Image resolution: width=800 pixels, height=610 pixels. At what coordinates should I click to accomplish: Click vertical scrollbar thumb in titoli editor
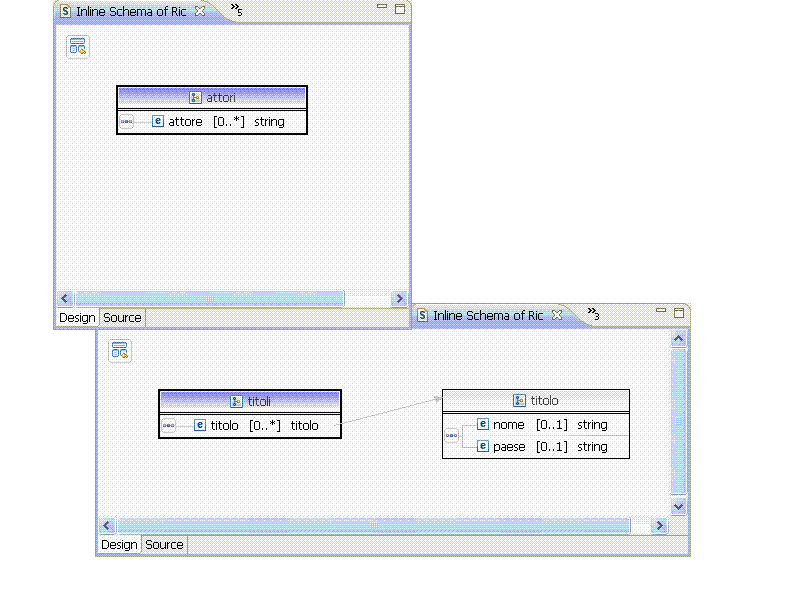(x=678, y=421)
